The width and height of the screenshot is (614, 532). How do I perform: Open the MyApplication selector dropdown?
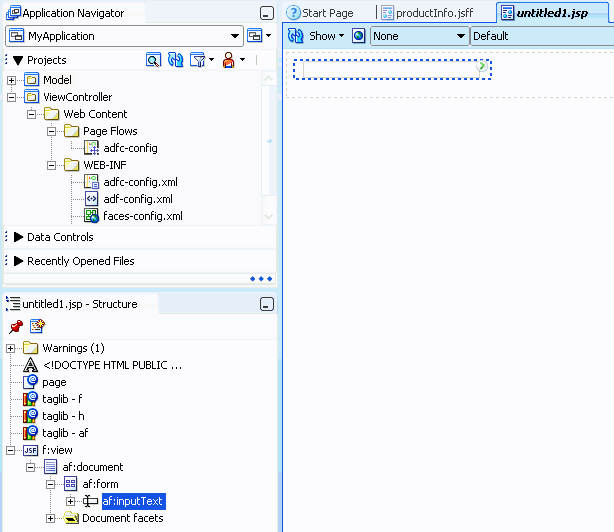click(x=124, y=36)
